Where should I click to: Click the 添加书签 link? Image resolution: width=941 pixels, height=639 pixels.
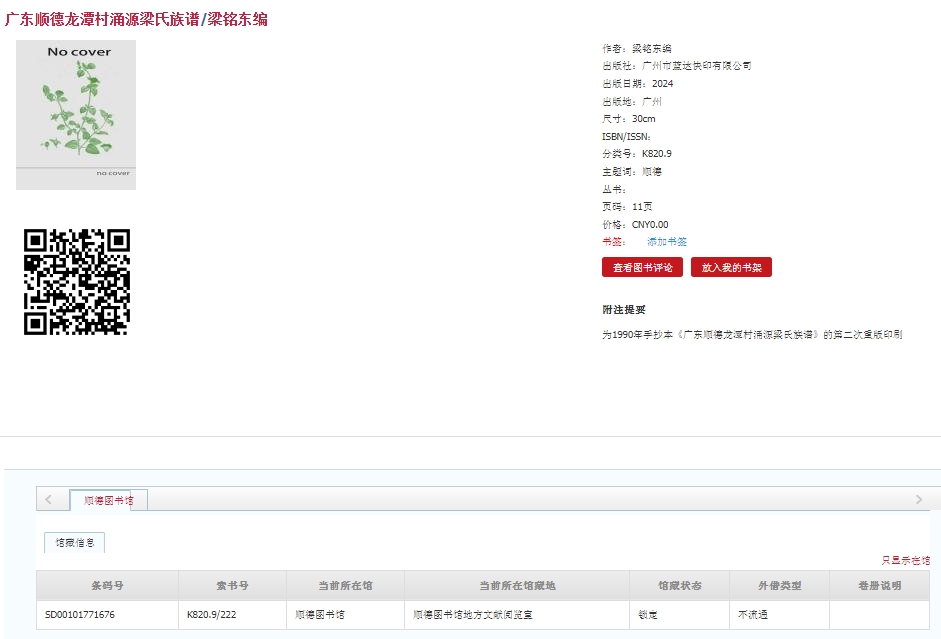coord(667,242)
